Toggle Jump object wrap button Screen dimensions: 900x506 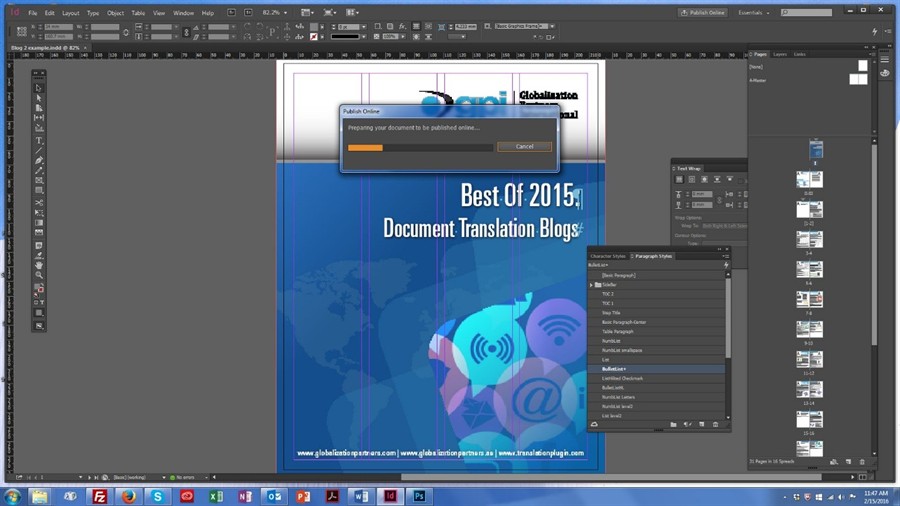coord(717,180)
